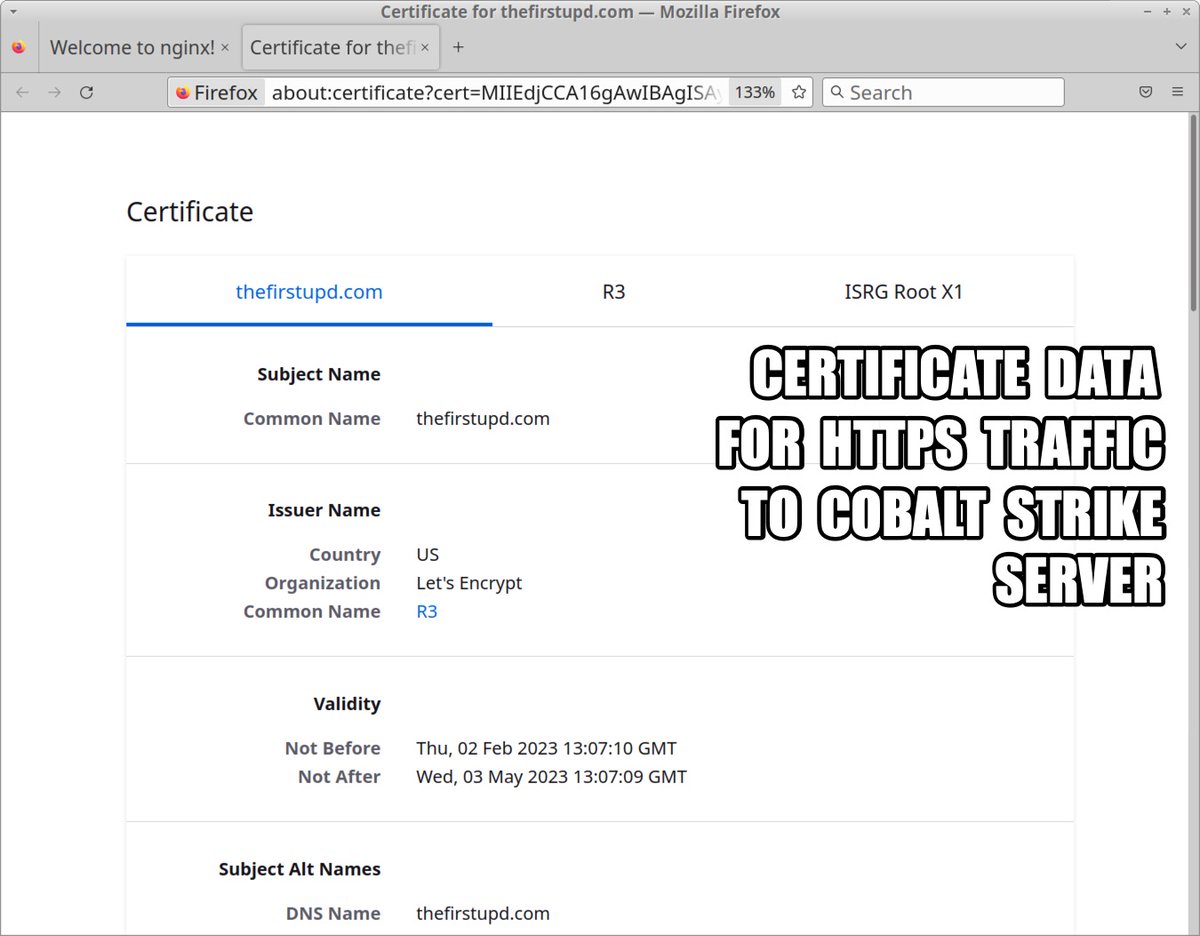Open the Firefox hamburger menu
Image resolution: width=1200 pixels, height=936 pixels.
1177,92
